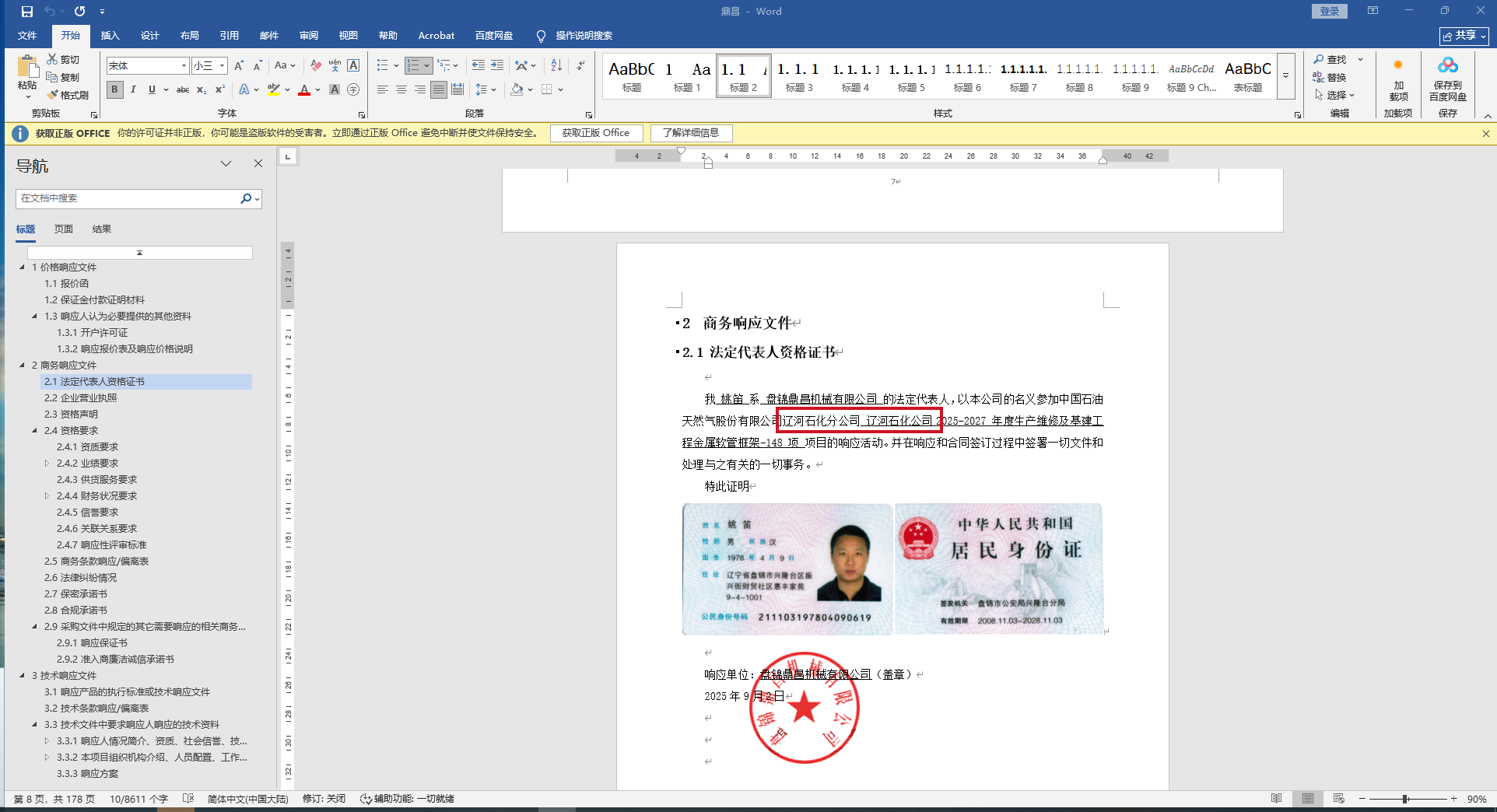The image size is (1497, 812).
Task: Apply superscript formatting
Action: [x=220, y=90]
